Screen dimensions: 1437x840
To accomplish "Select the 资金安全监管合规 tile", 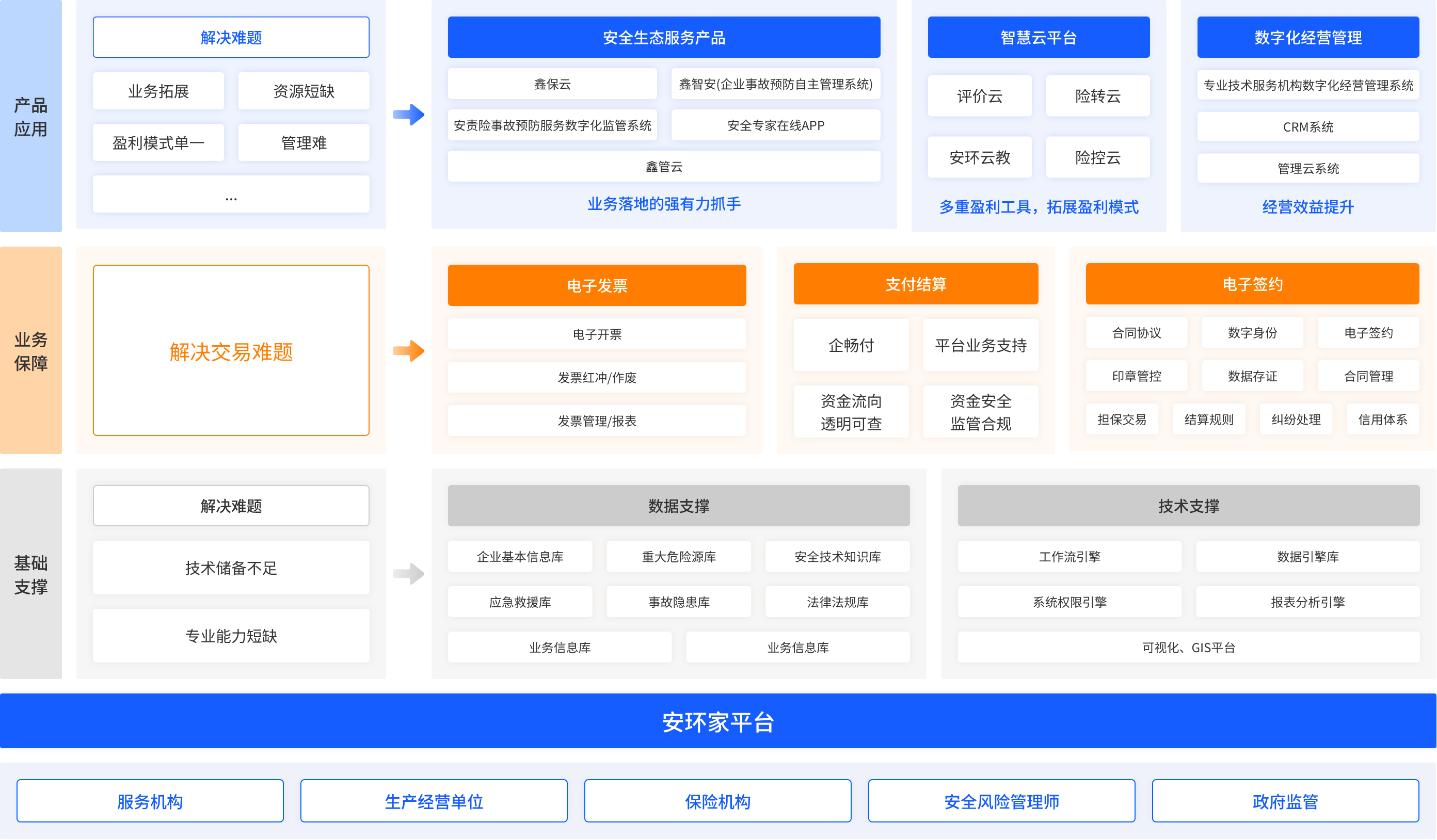I will tap(980, 411).
